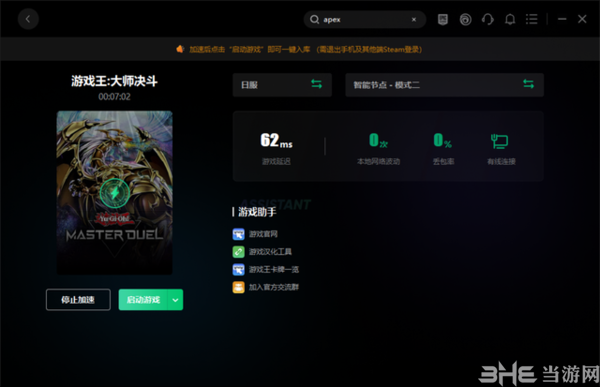Click the green lightning acceleration badge

114,193
